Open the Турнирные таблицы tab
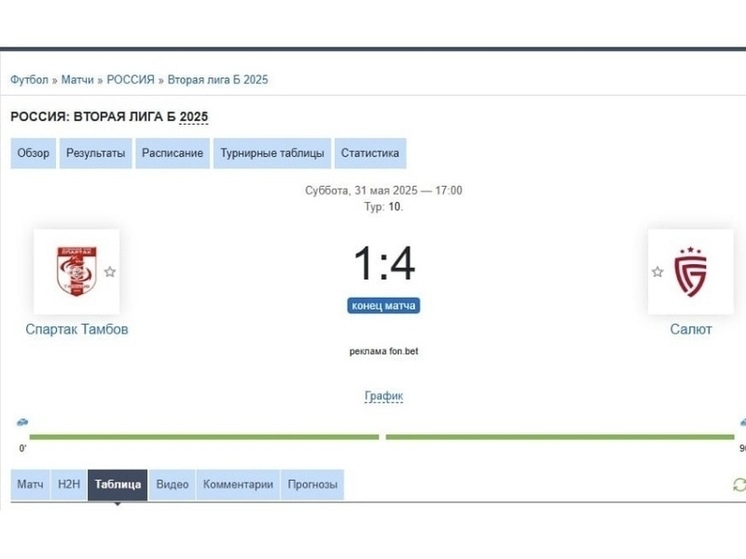Image resolution: width=746 pixels, height=559 pixels. [x=272, y=153]
